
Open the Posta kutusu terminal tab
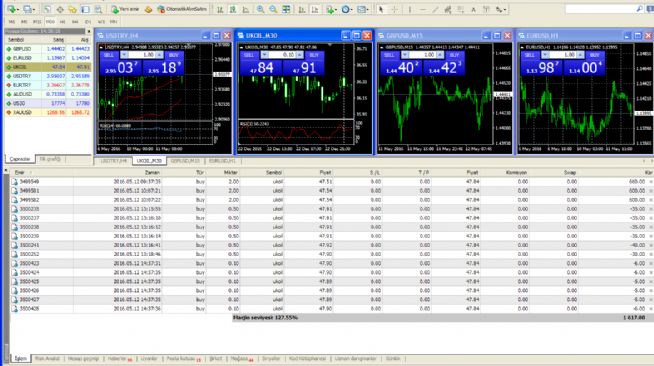point(184,358)
